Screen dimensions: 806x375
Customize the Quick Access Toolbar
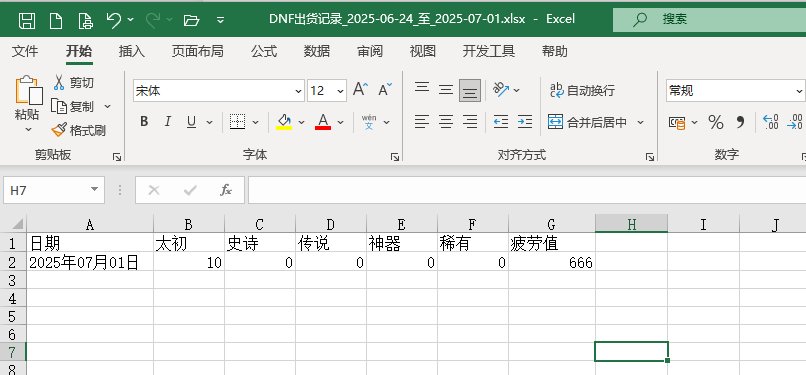point(221,20)
